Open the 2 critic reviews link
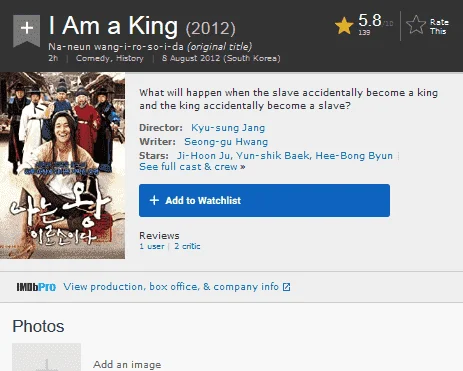 [187, 246]
